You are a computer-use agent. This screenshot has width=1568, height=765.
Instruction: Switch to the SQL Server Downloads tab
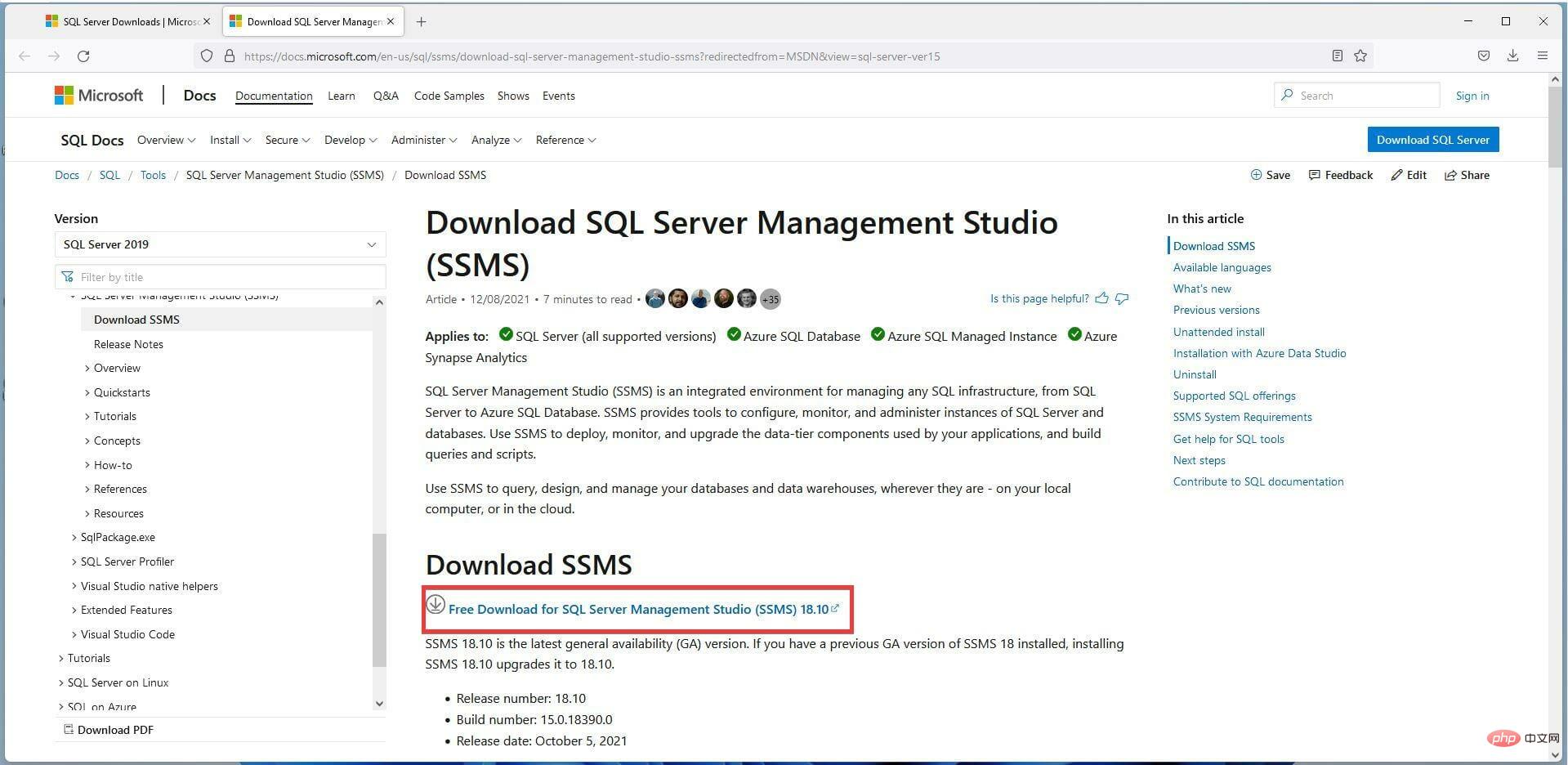pyautogui.click(x=128, y=22)
